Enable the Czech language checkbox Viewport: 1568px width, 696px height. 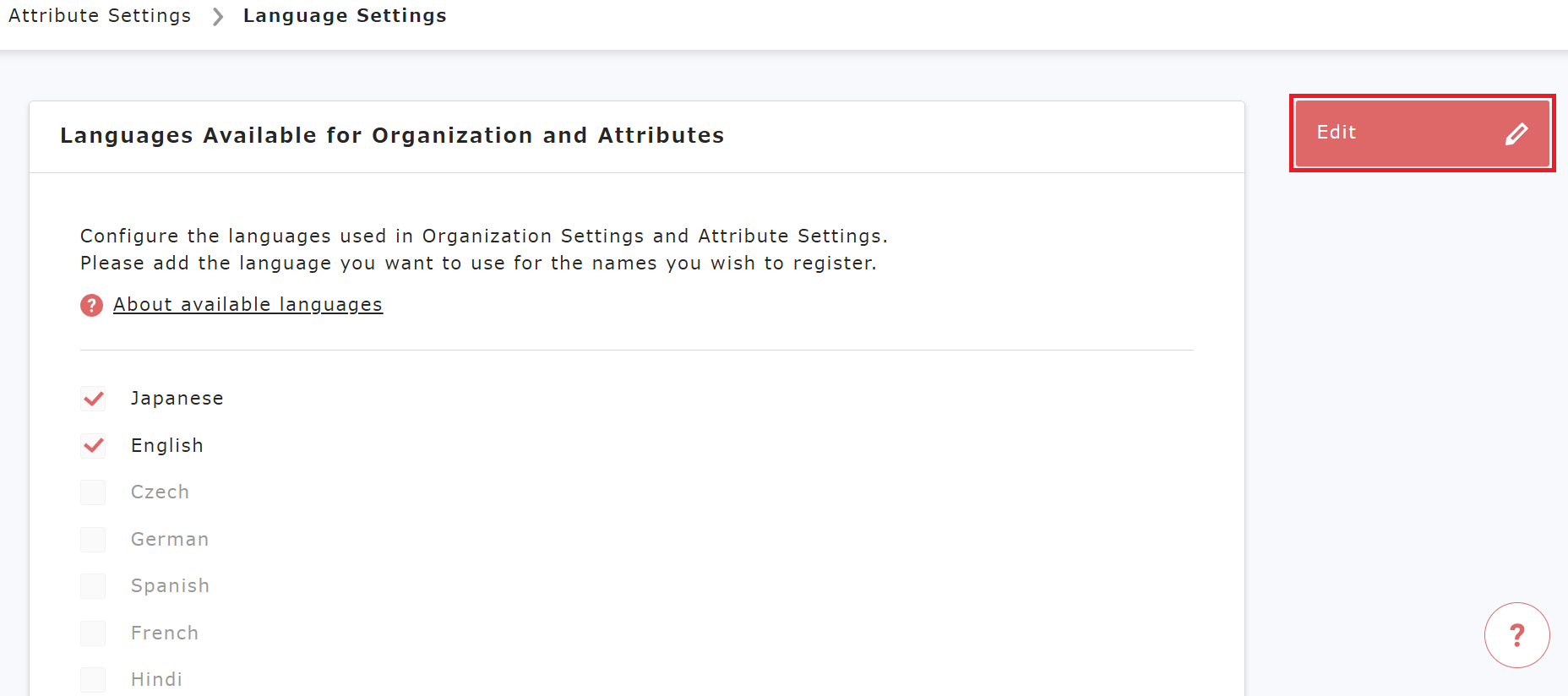(x=93, y=492)
